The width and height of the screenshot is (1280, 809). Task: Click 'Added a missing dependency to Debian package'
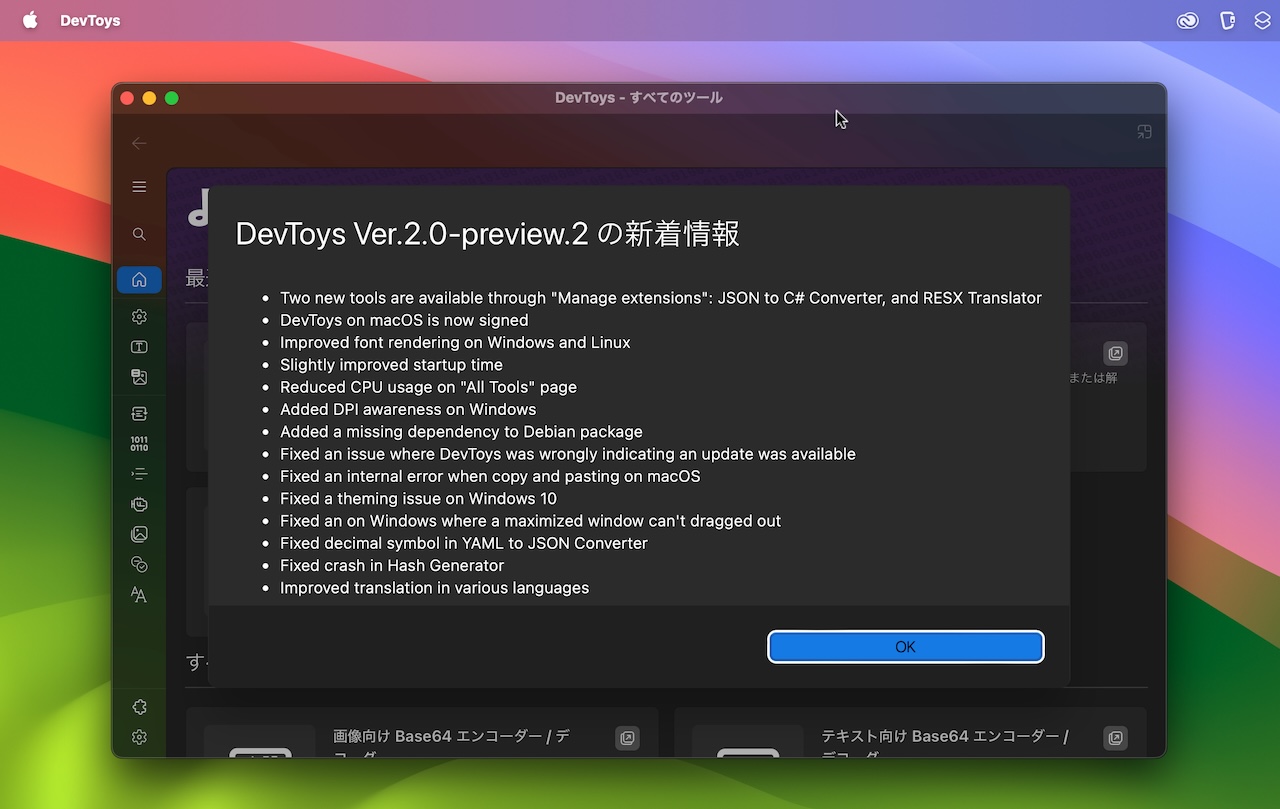[461, 432]
